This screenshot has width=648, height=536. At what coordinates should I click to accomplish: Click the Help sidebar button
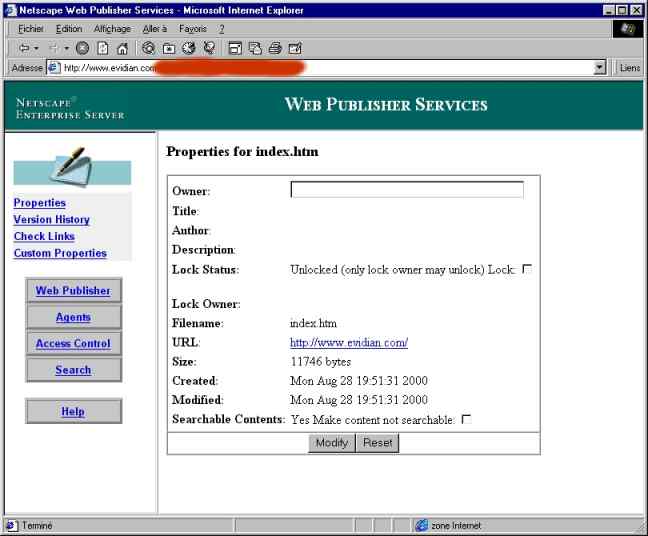click(74, 411)
